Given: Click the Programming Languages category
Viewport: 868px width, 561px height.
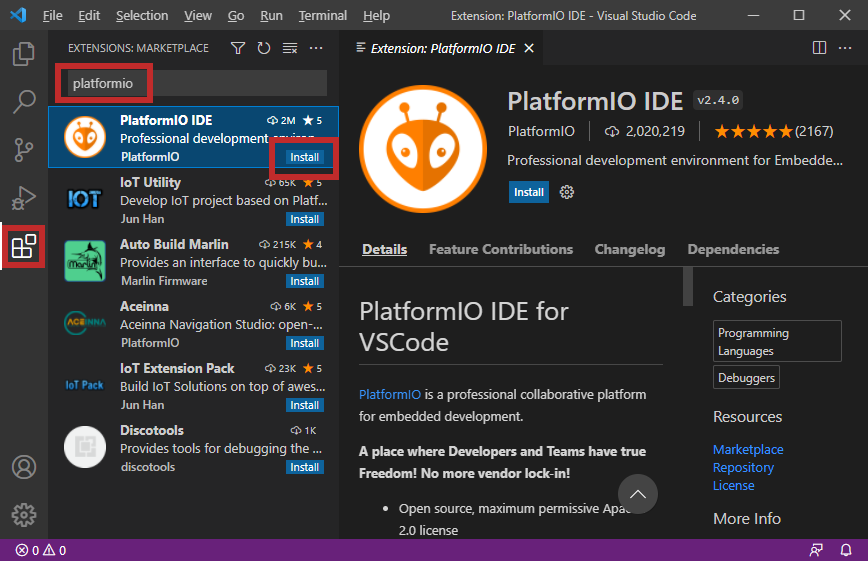Looking at the screenshot, I should 777,341.
